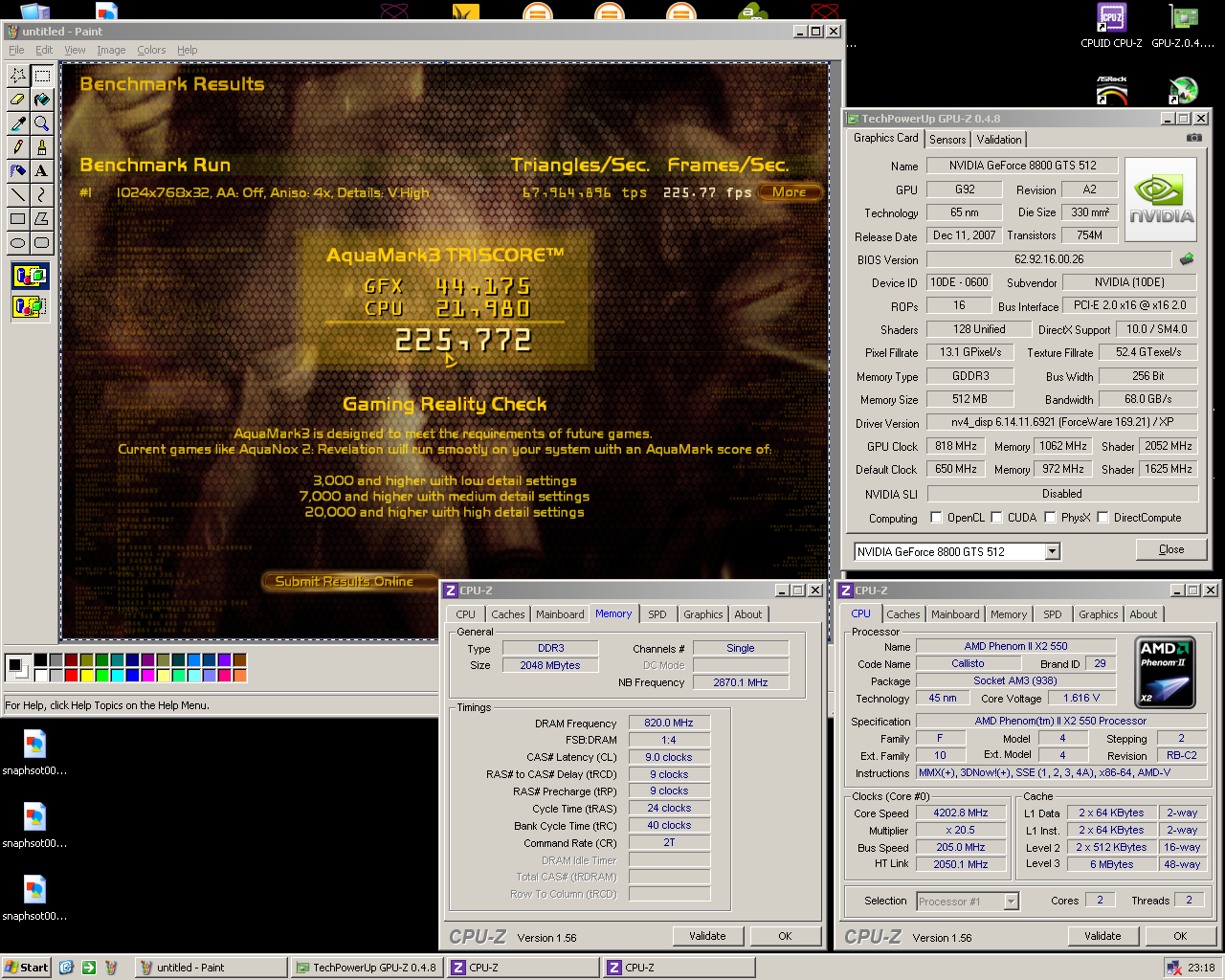The height and width of the screenshot is (980, 1225).
Task: Enable the CUDA checkbox in GPU-Z
Action: (997, 518)
